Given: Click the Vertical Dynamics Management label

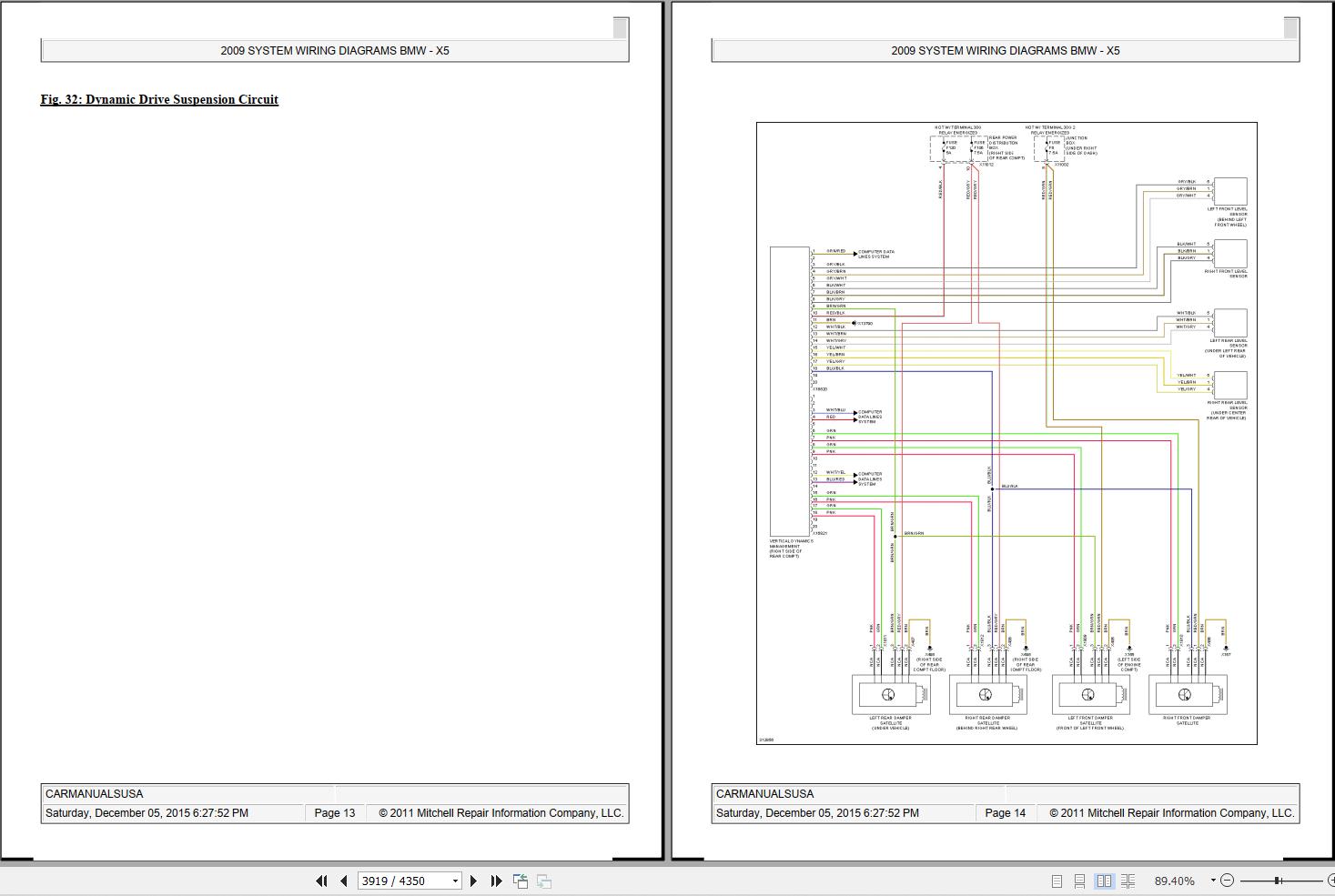Looking at the screenshot, I should pyautogui.click(x=791, y=549).
